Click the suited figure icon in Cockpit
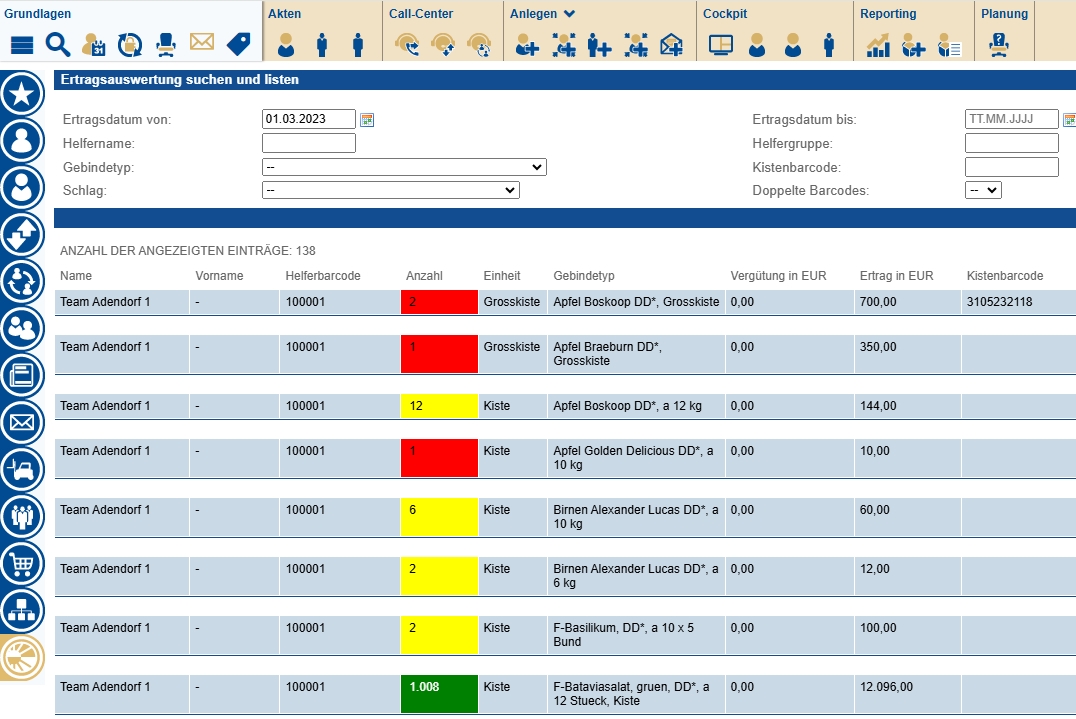 pos(829,45)
